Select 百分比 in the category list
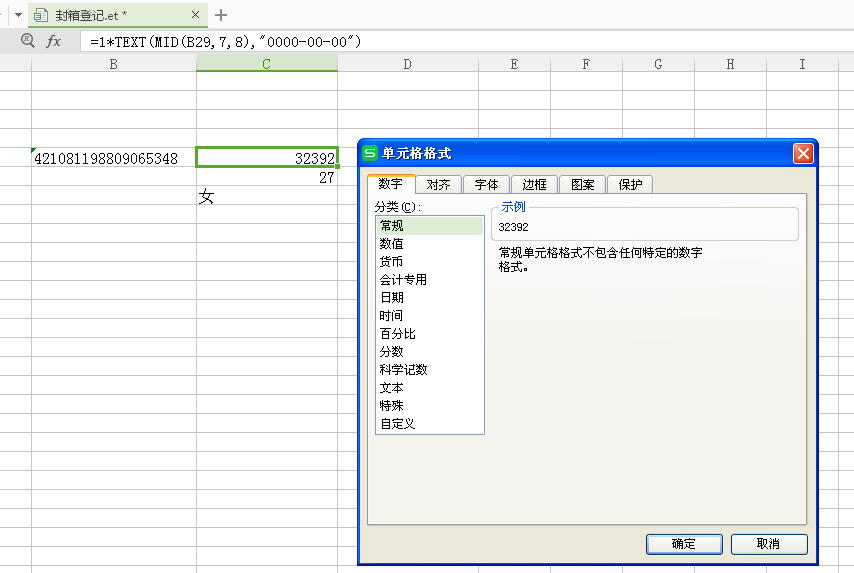Screen dimensions: 854x573 pos(430,333)
